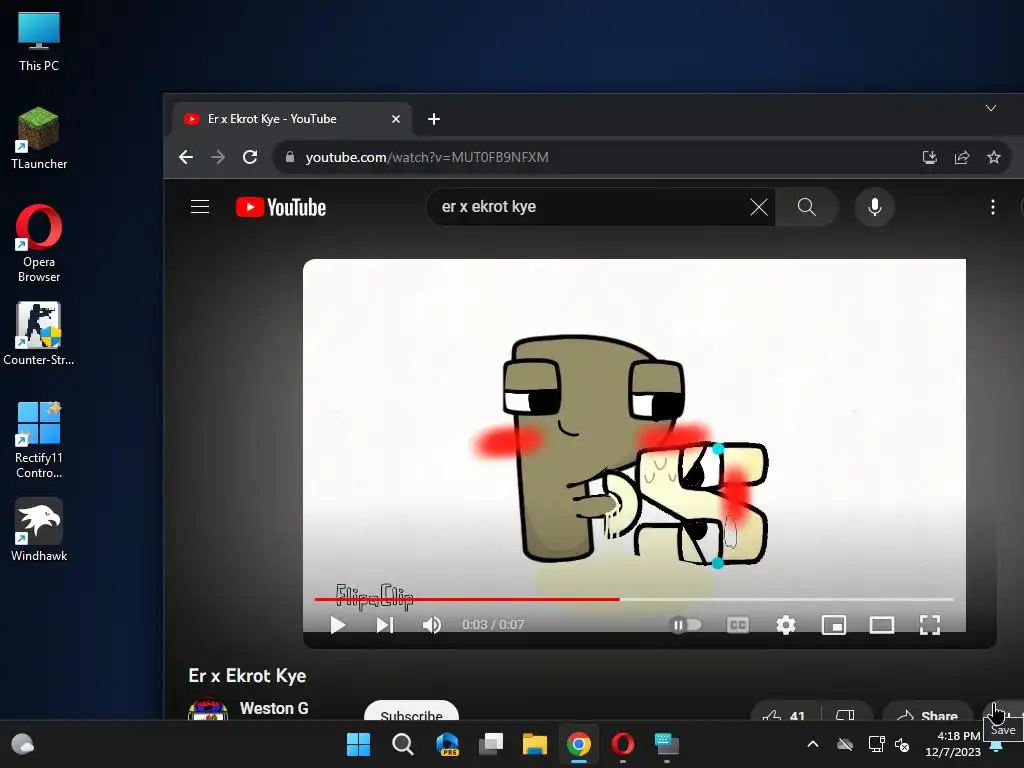Enter full screen mode

click(930, 625)
